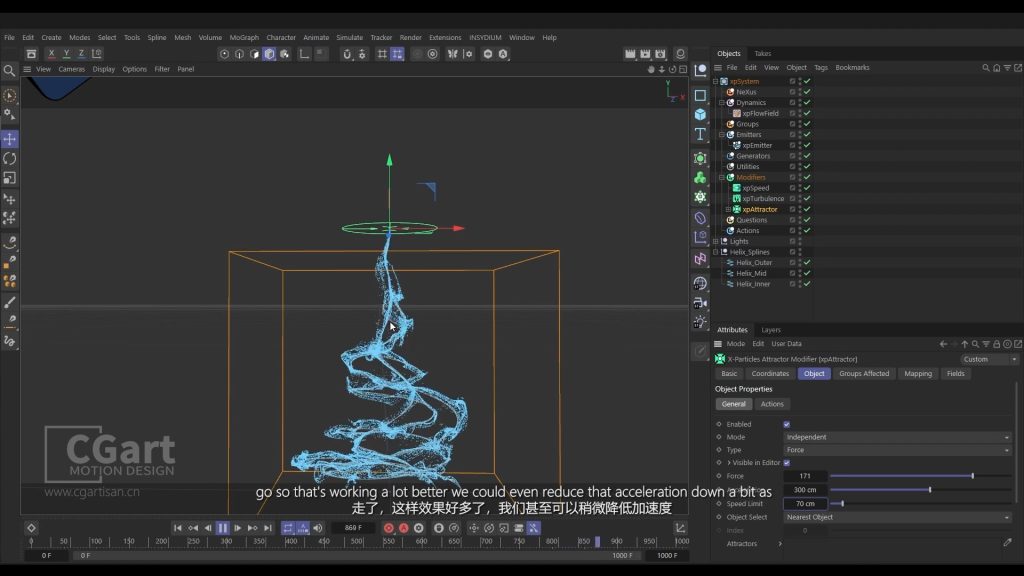Open Object Select dropdown showing Nearest Object
Image resolution: width=1024 pixels, height=576 pixels.
tap(898, 517)
